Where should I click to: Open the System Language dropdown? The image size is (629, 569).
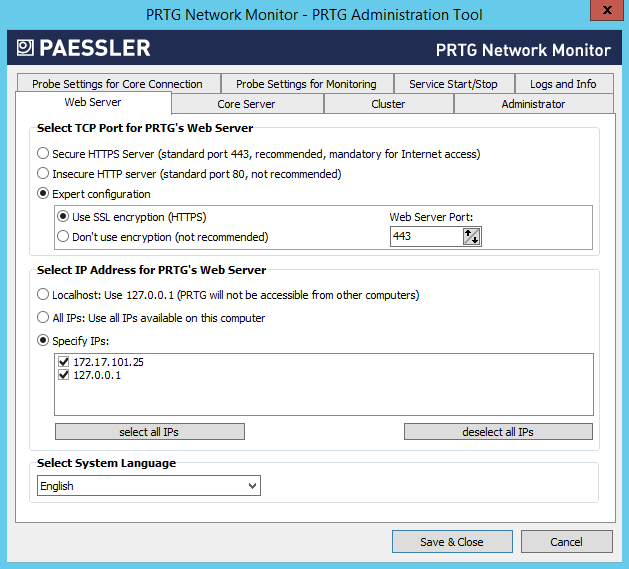pyautogui.click(x=149, y=486)
